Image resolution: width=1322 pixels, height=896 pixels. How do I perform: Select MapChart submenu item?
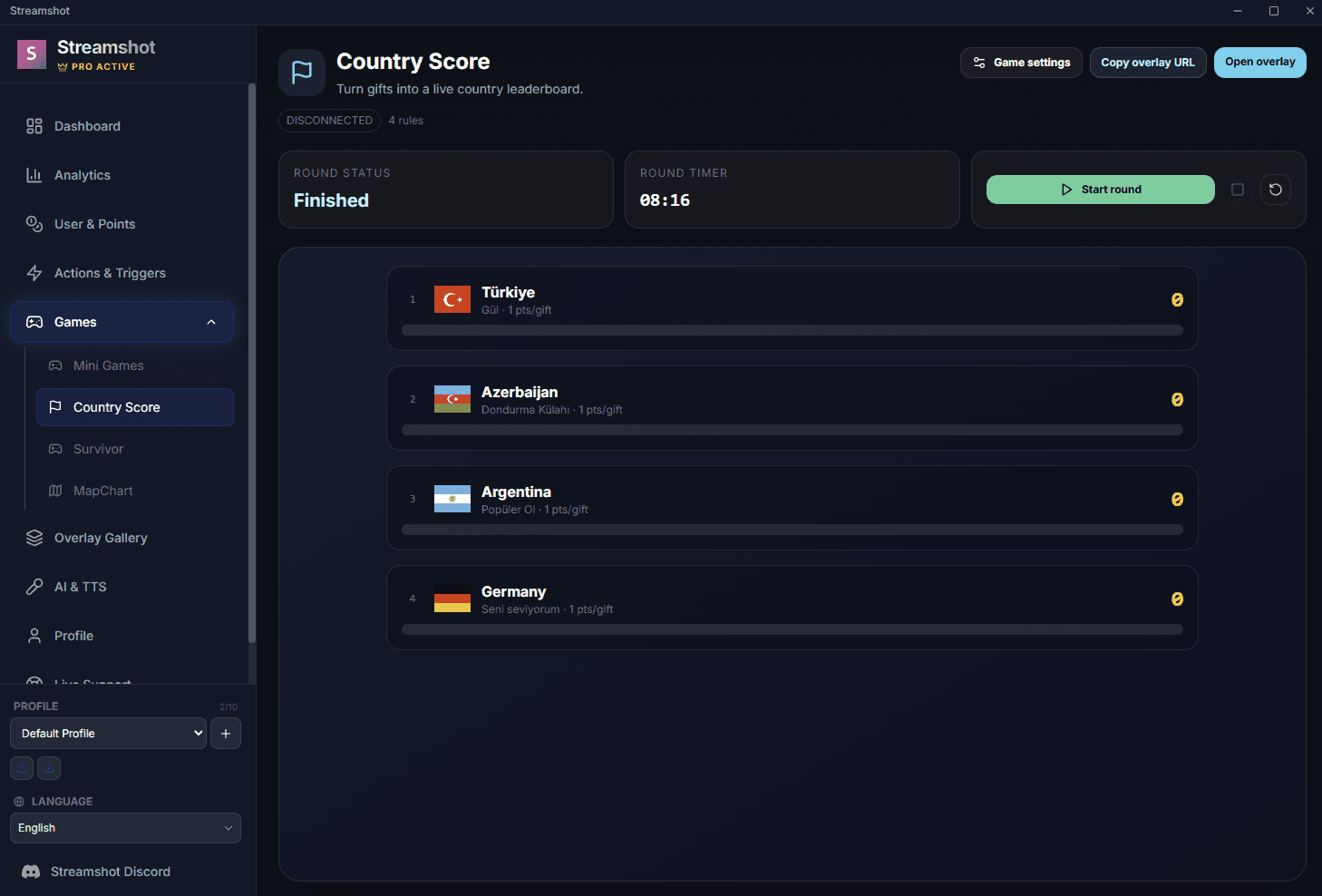tap(135, 491)
